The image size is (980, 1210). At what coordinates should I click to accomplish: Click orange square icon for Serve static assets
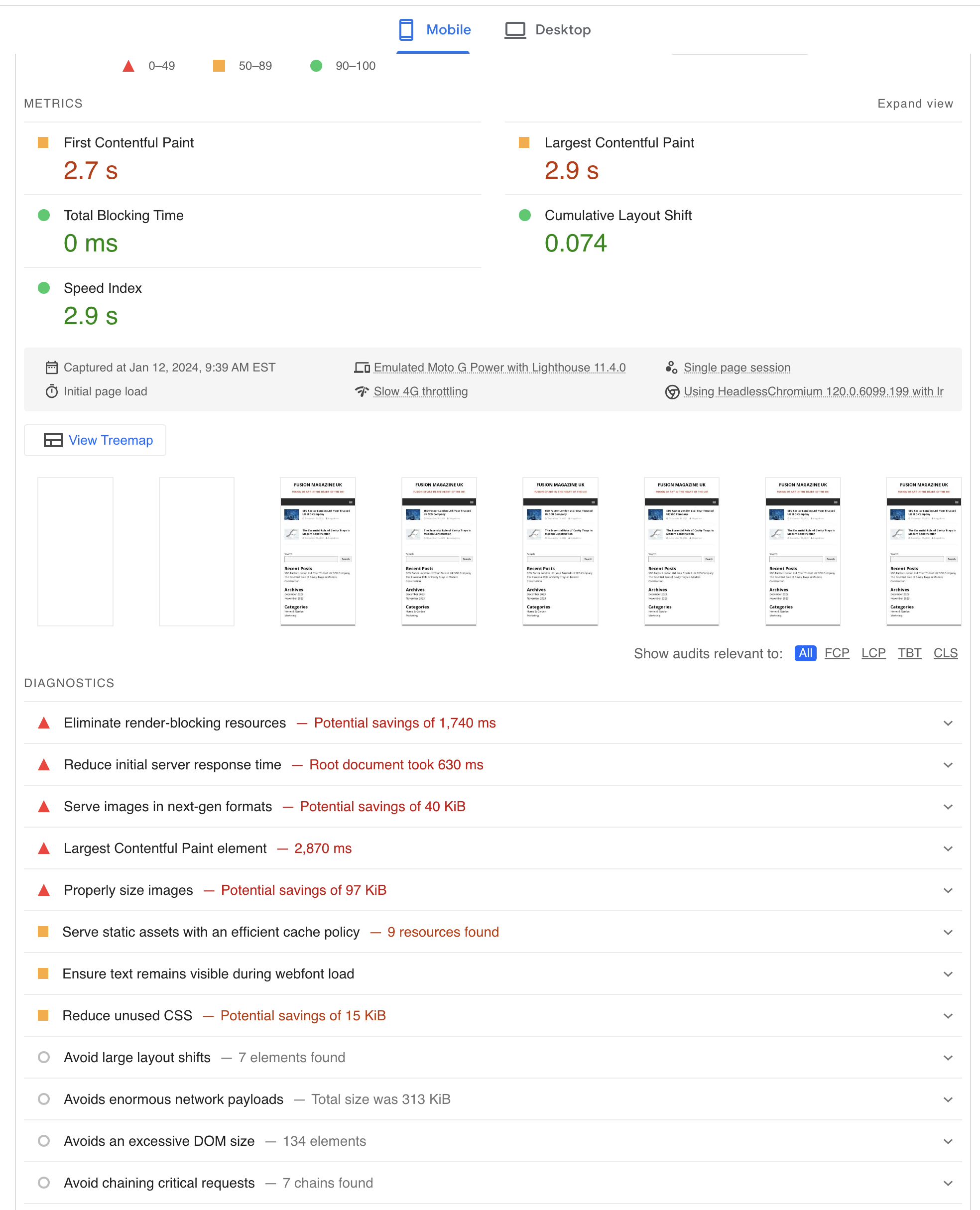(x=43, y=931)
